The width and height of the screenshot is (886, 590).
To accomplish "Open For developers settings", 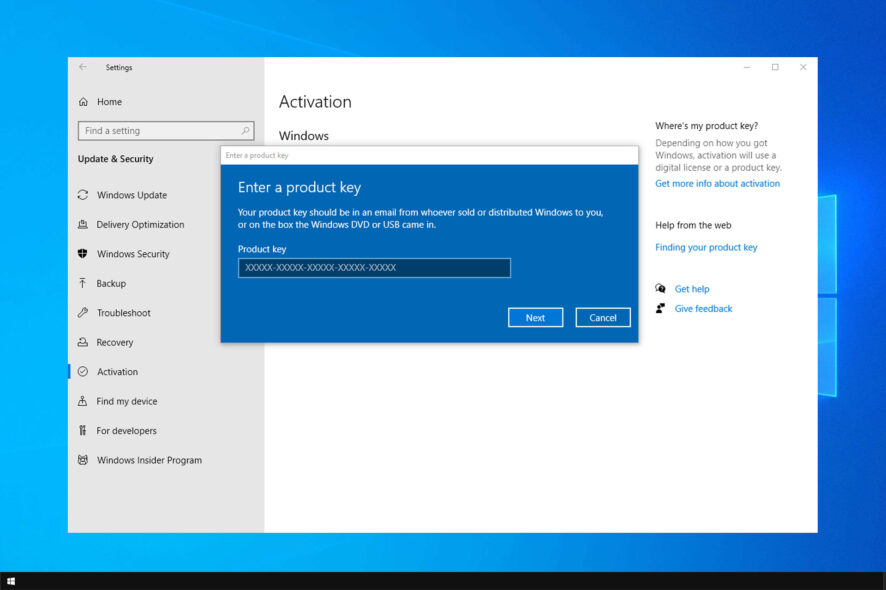I will tap(126, 430).
